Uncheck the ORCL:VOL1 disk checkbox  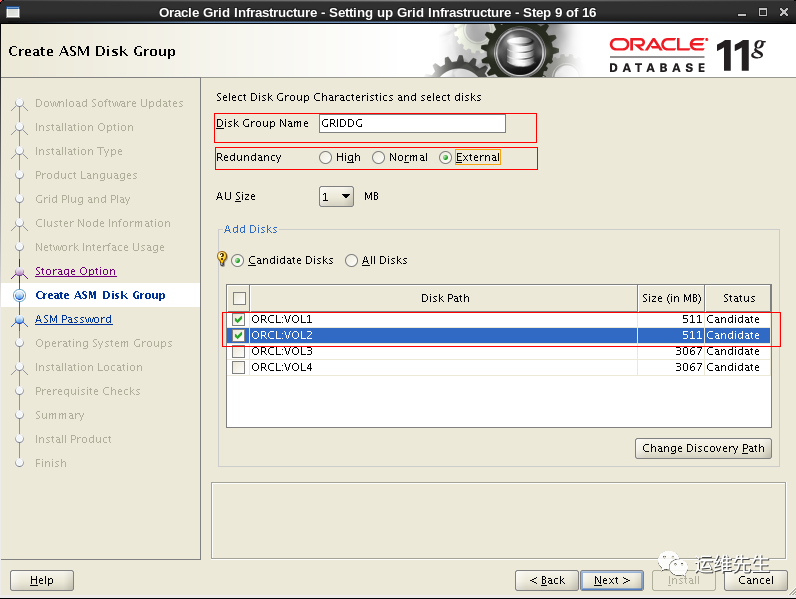238,319
